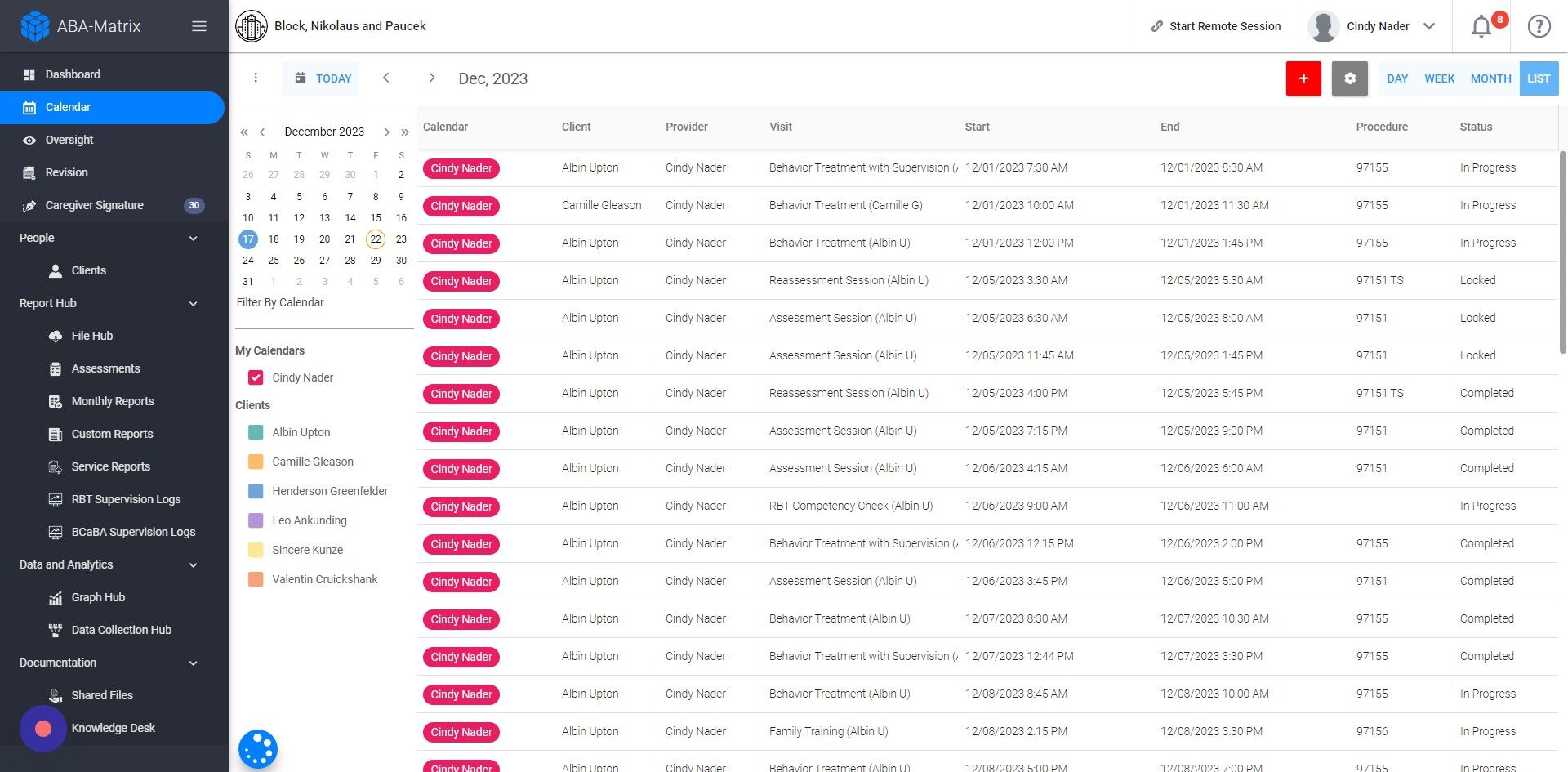Collapse the People sidebar section
The image size is (1568, 772).
click(x=194, y=238)
